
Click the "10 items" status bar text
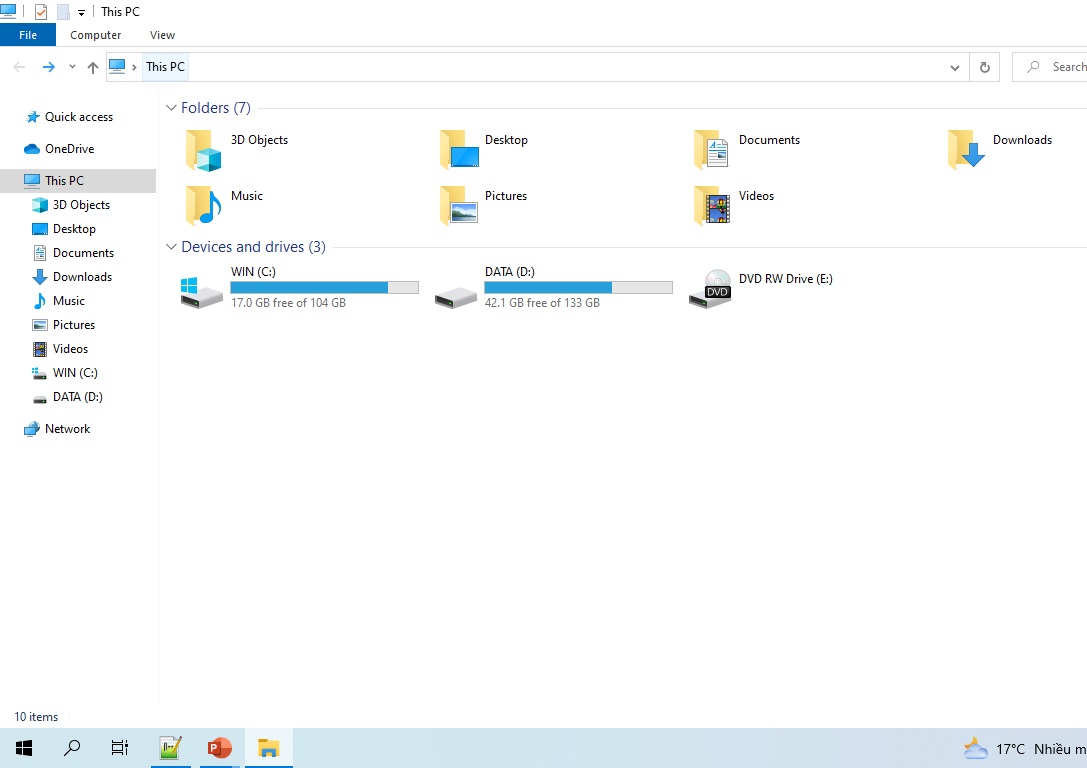click(x=36, y=717)
